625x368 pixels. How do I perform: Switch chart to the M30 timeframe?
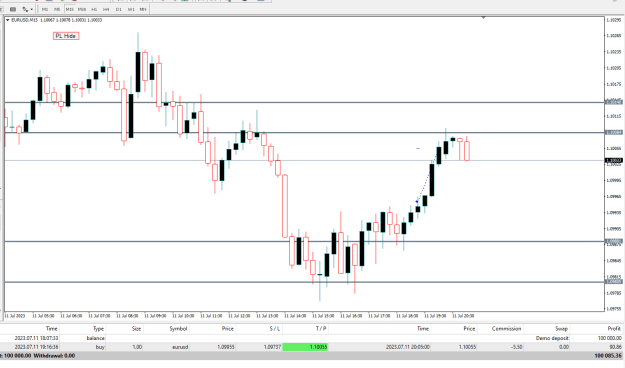click(x=82, y=9)
